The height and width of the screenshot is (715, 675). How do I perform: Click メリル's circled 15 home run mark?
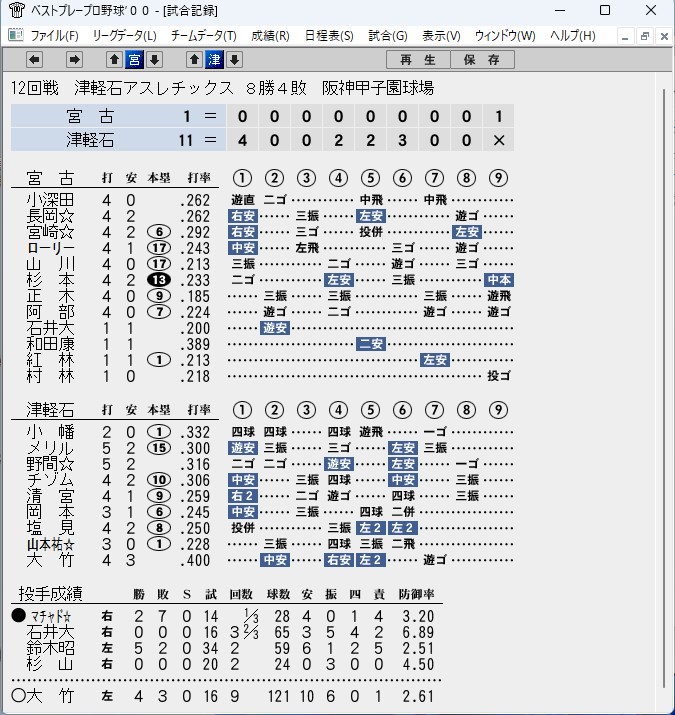(x=159, y=448)
